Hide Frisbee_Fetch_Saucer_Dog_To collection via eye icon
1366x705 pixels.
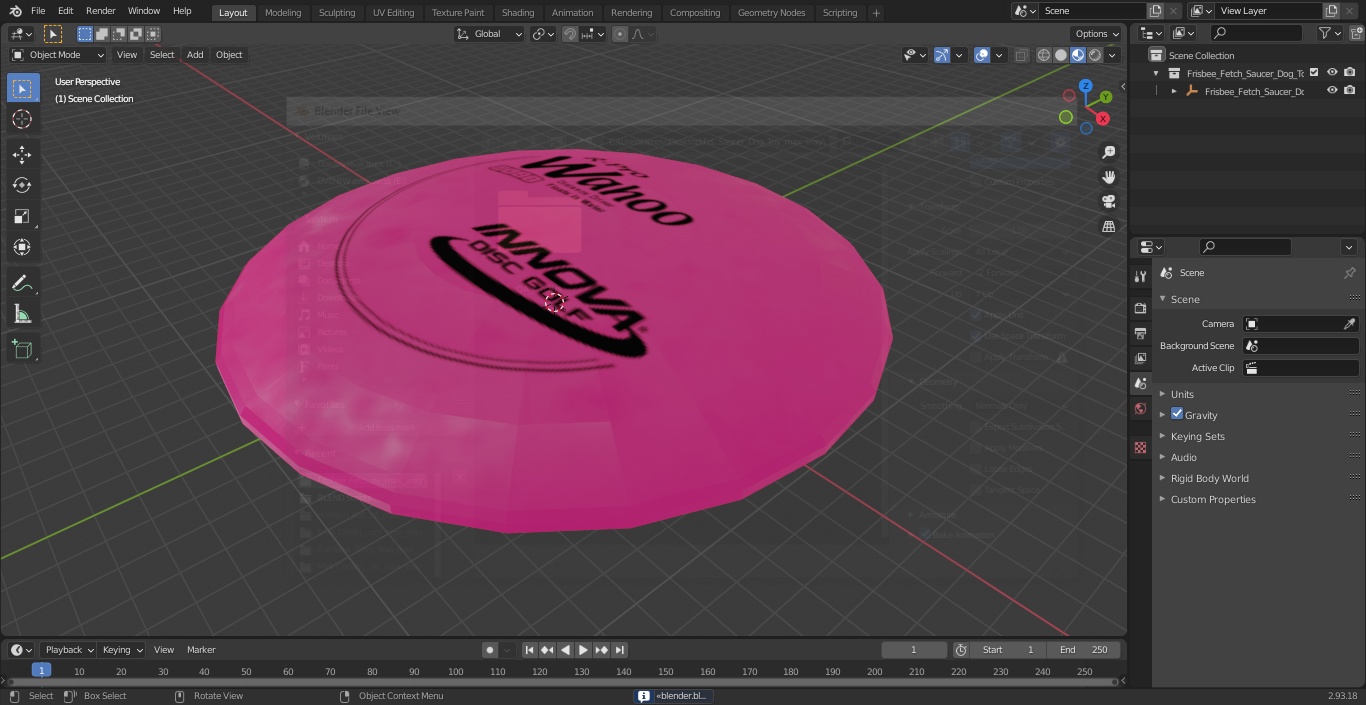click(1332, 73)
